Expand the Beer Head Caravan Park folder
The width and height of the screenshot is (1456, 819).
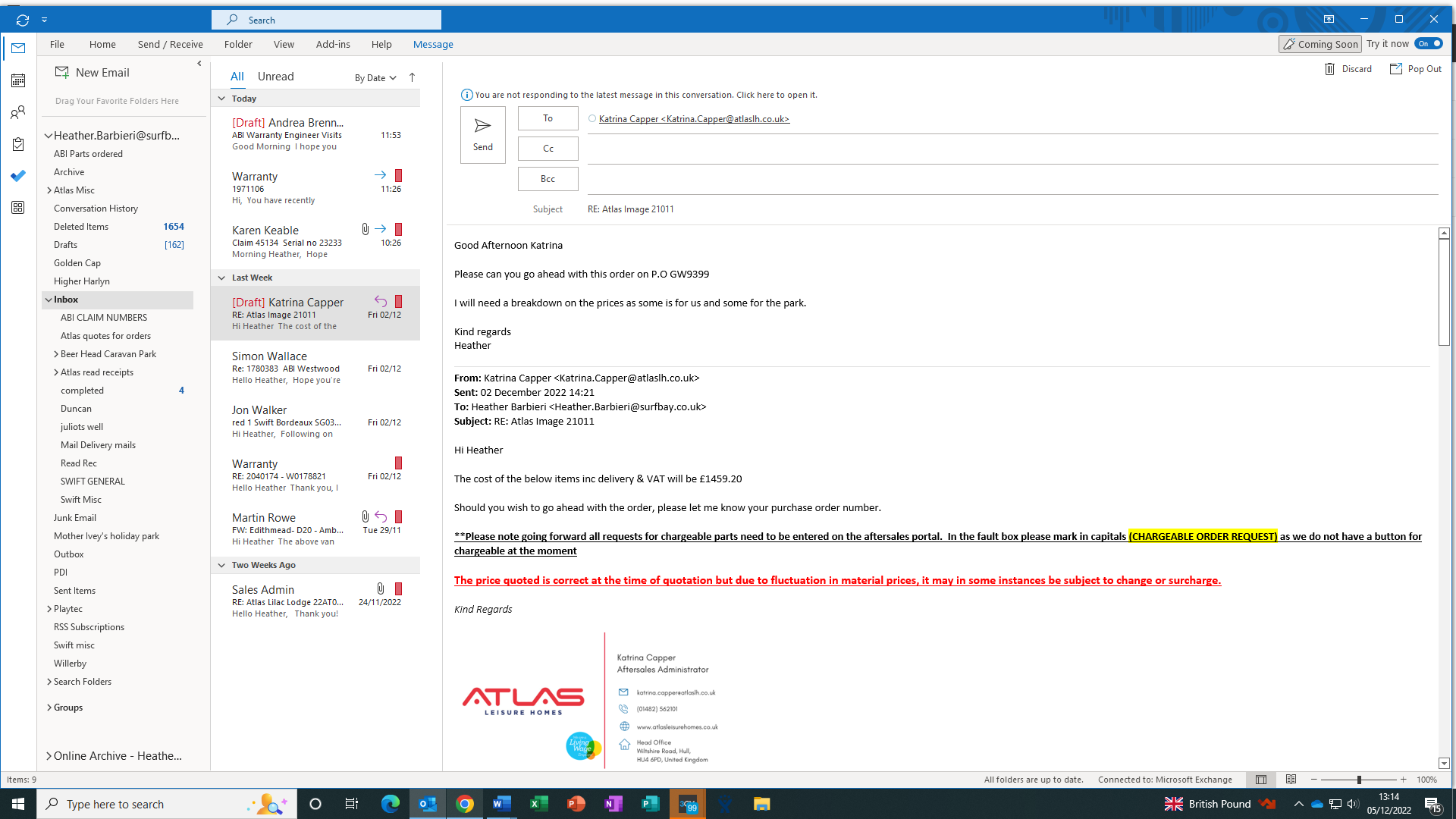(x=56, y=354)
